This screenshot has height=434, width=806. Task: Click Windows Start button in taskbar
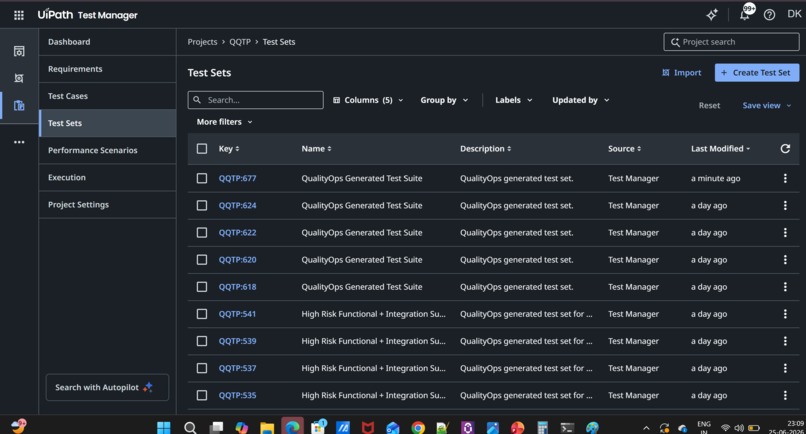click(x=163, y=427)
